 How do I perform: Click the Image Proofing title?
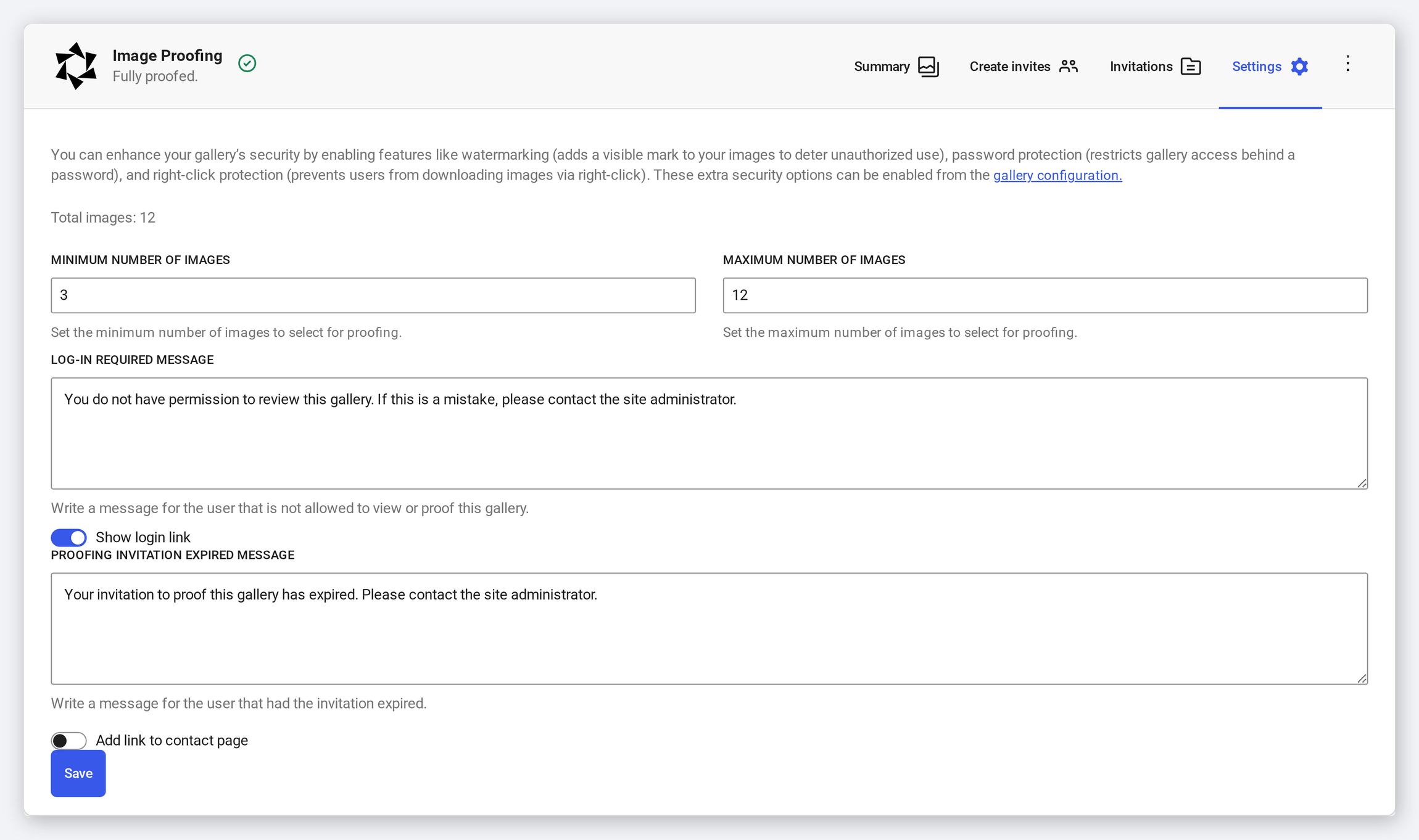pos(167,56)
